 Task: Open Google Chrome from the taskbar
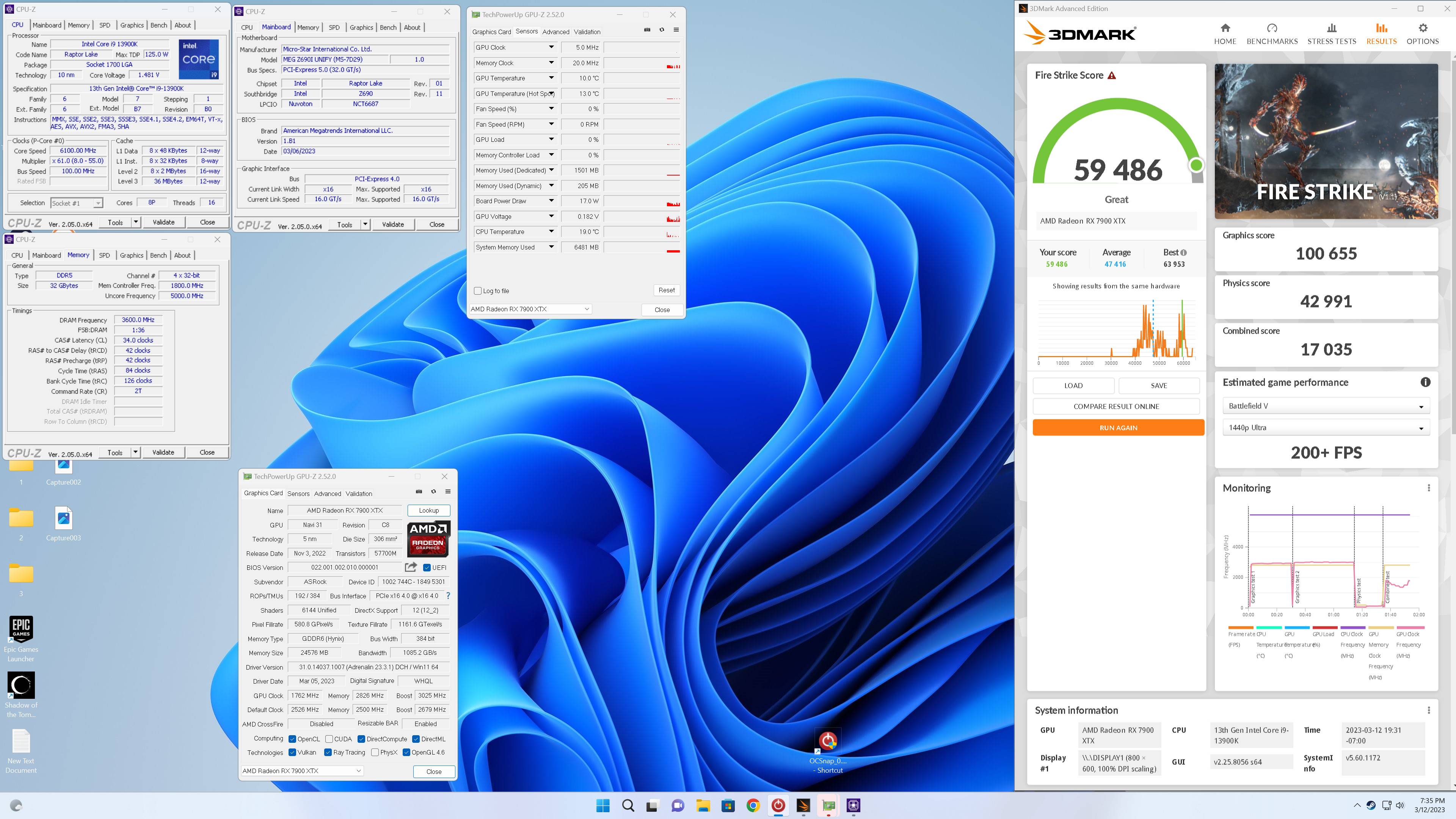coord(753,805)
